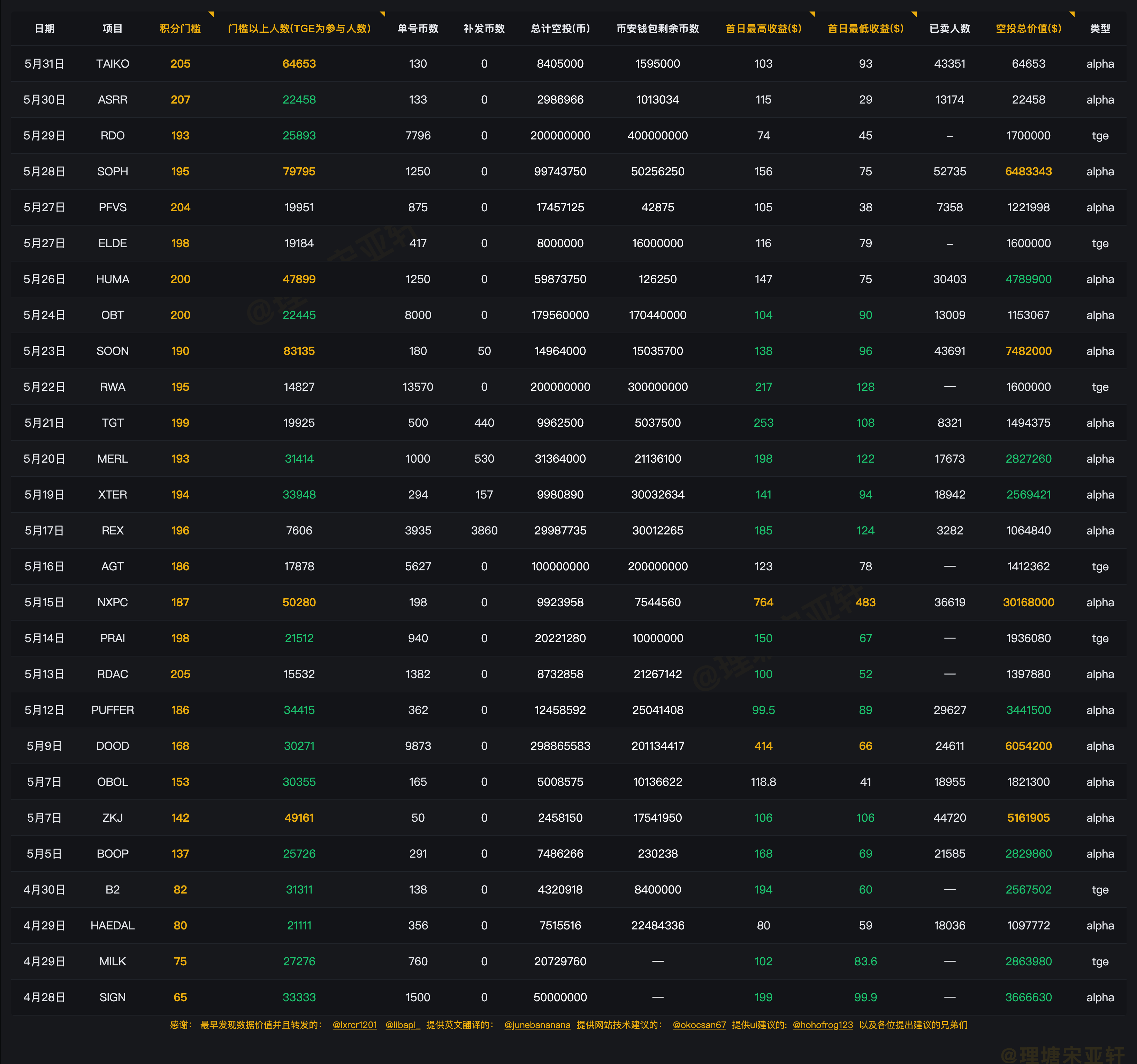The height and width of the screenshot is (1064, 1137).
Task: Click note marker on 首日最高收益($) header
Action: [x=812, y=14]
